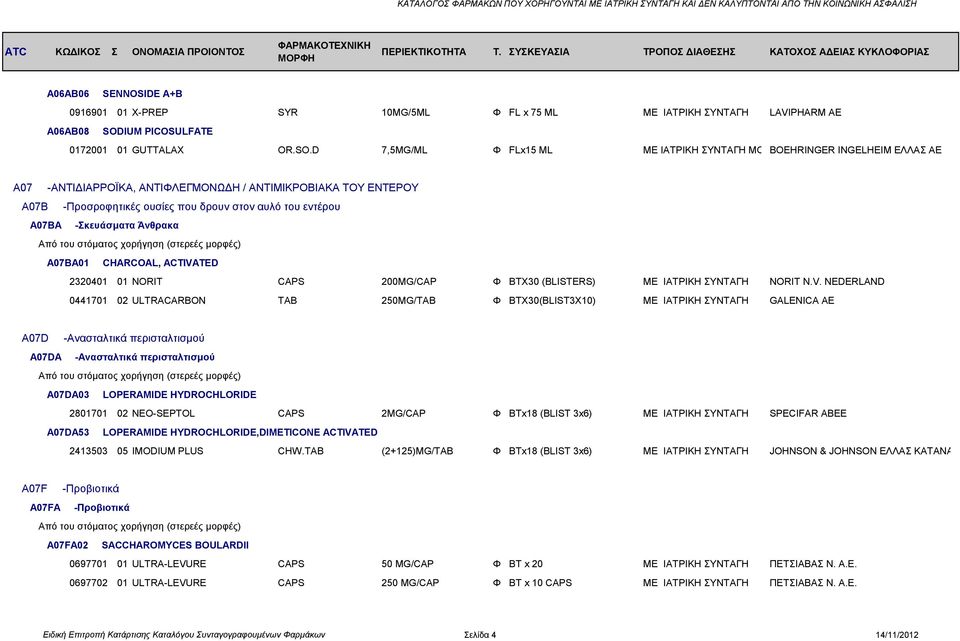Select the A07F Προβιοτικά heading

70,489
